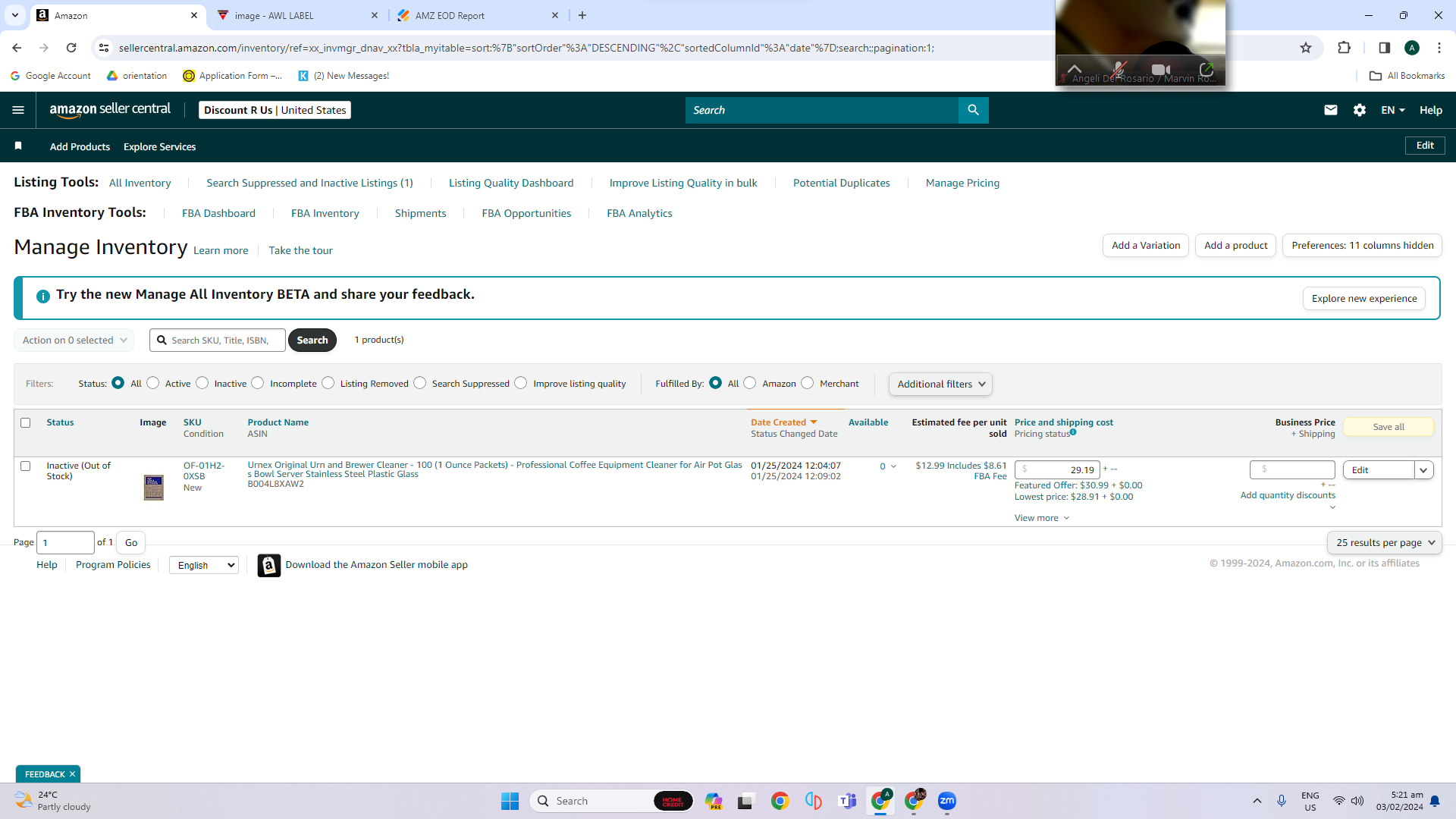
Task: Open the Edit dropdown arrow for Urnex row
Action: tap(1423, 470)
